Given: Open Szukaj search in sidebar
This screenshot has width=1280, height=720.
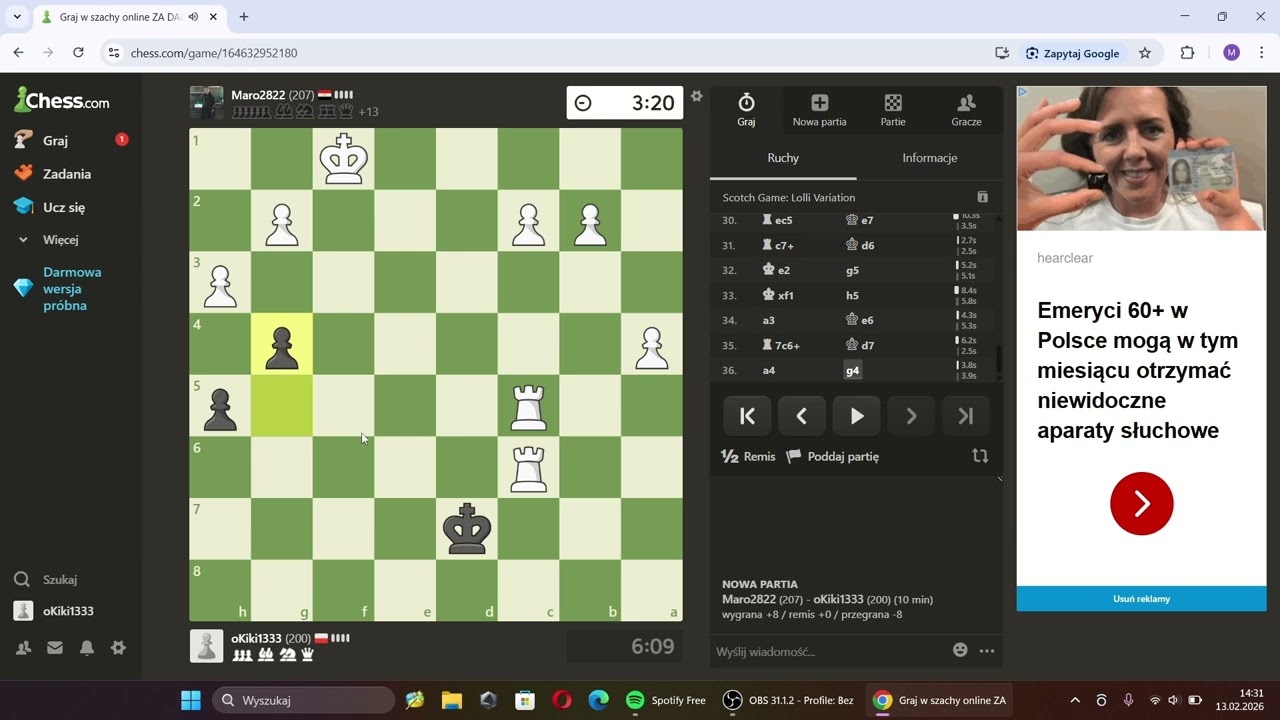Looking at the screenshot, I should (59, 579).
